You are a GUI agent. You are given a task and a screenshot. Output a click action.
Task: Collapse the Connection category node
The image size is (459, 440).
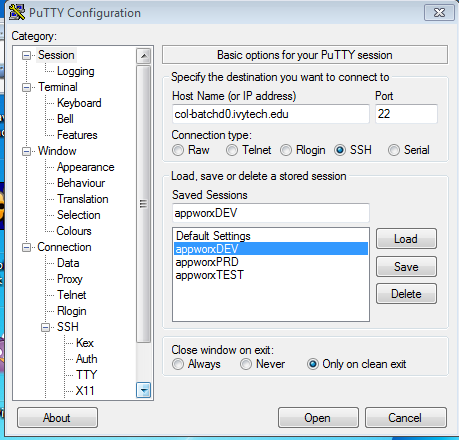pyautogui.click(x=27, y=247)
